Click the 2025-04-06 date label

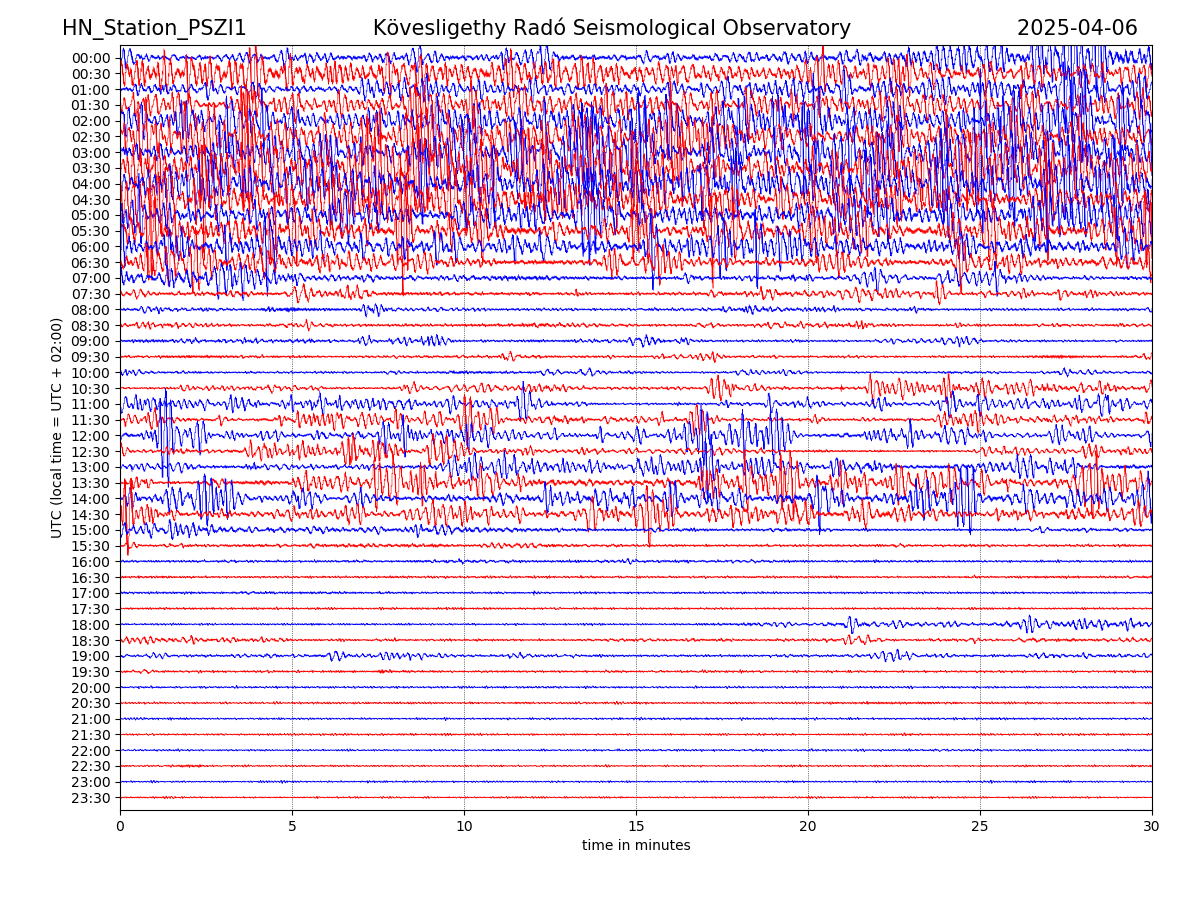[x=1076, y=28]
